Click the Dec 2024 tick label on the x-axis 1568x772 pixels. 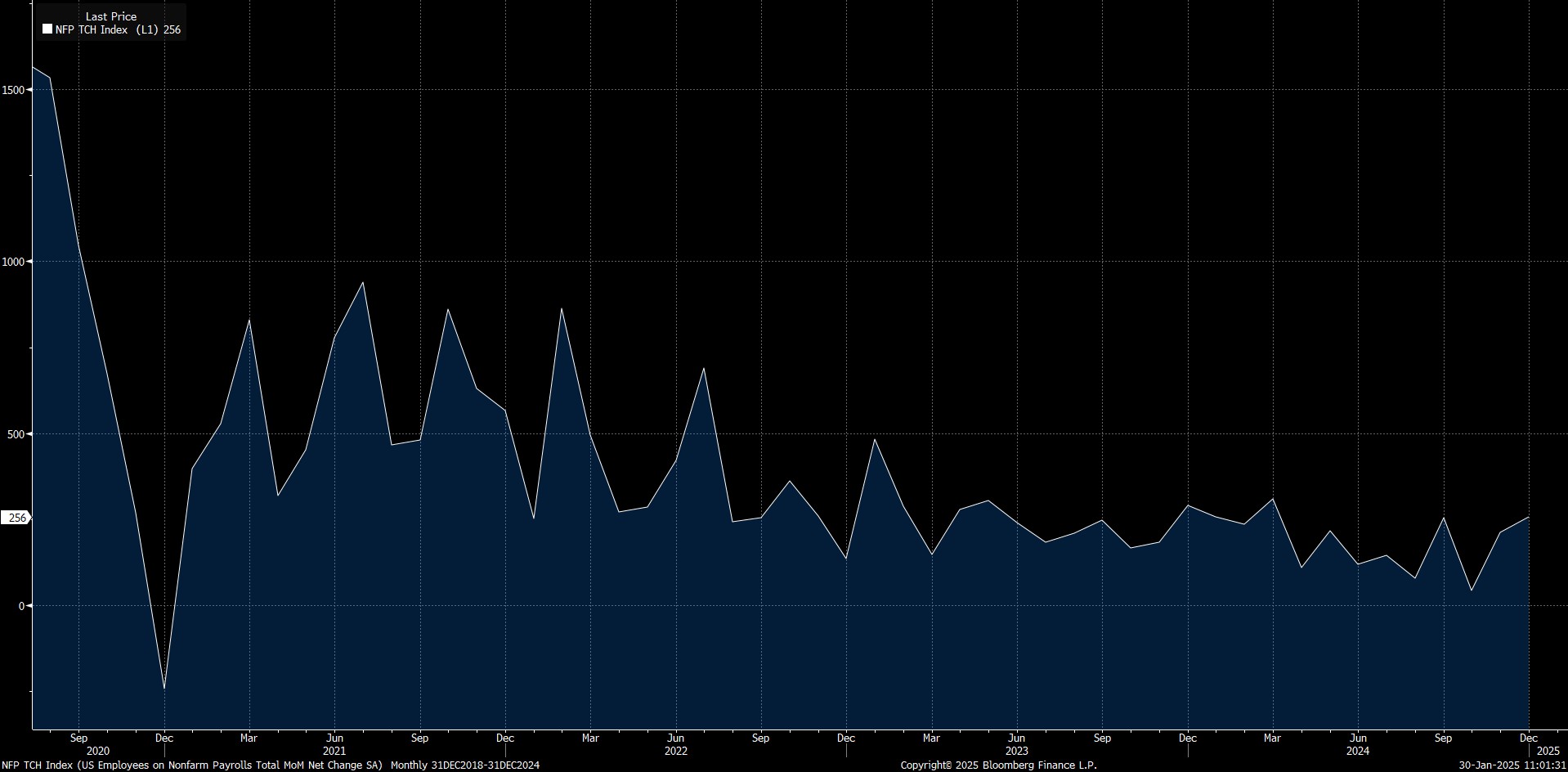[1529, 738]
